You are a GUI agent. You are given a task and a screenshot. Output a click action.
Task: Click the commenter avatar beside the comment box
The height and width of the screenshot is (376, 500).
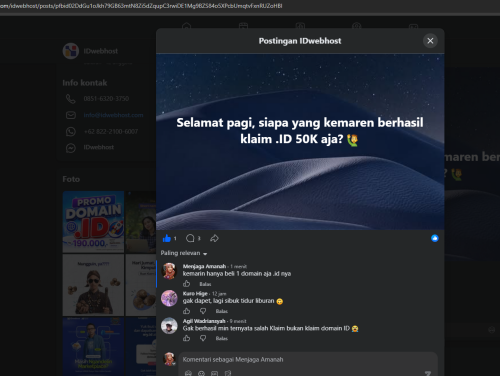[x=169, y=359]
